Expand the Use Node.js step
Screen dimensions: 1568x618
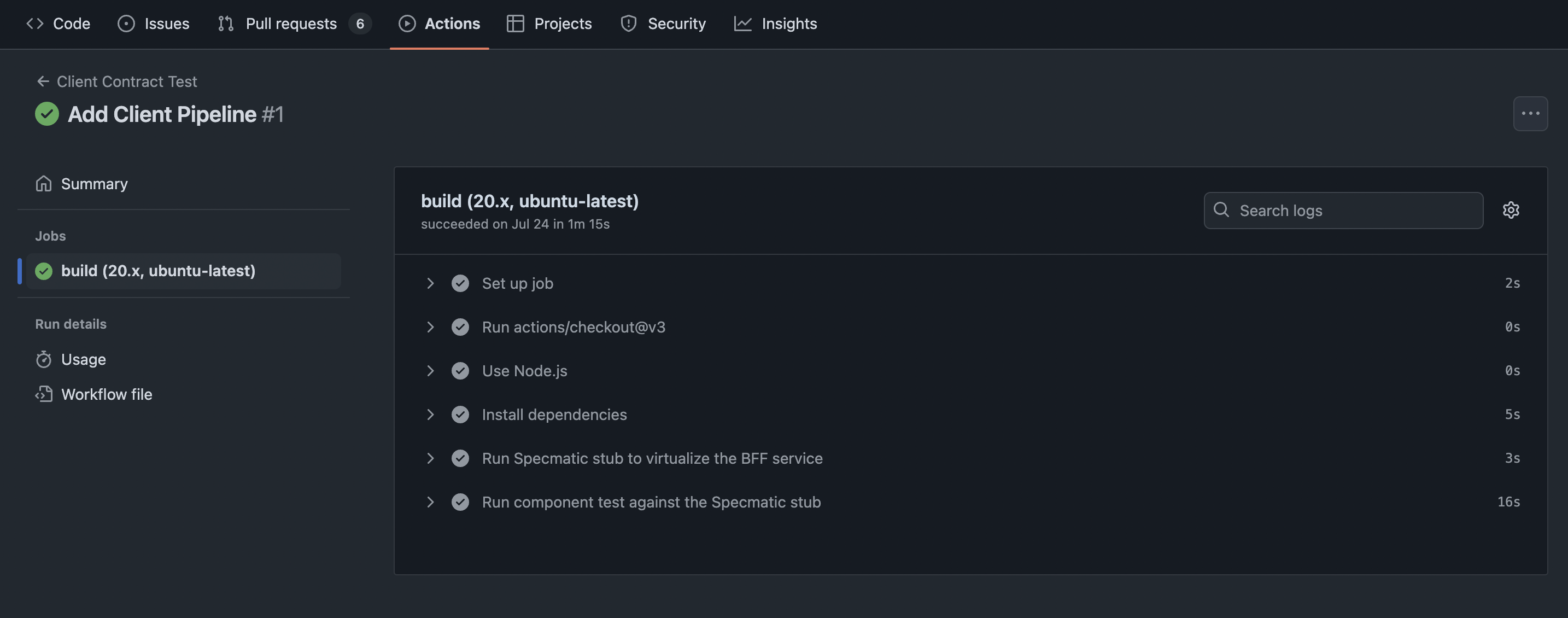click(x=431, y=370)
